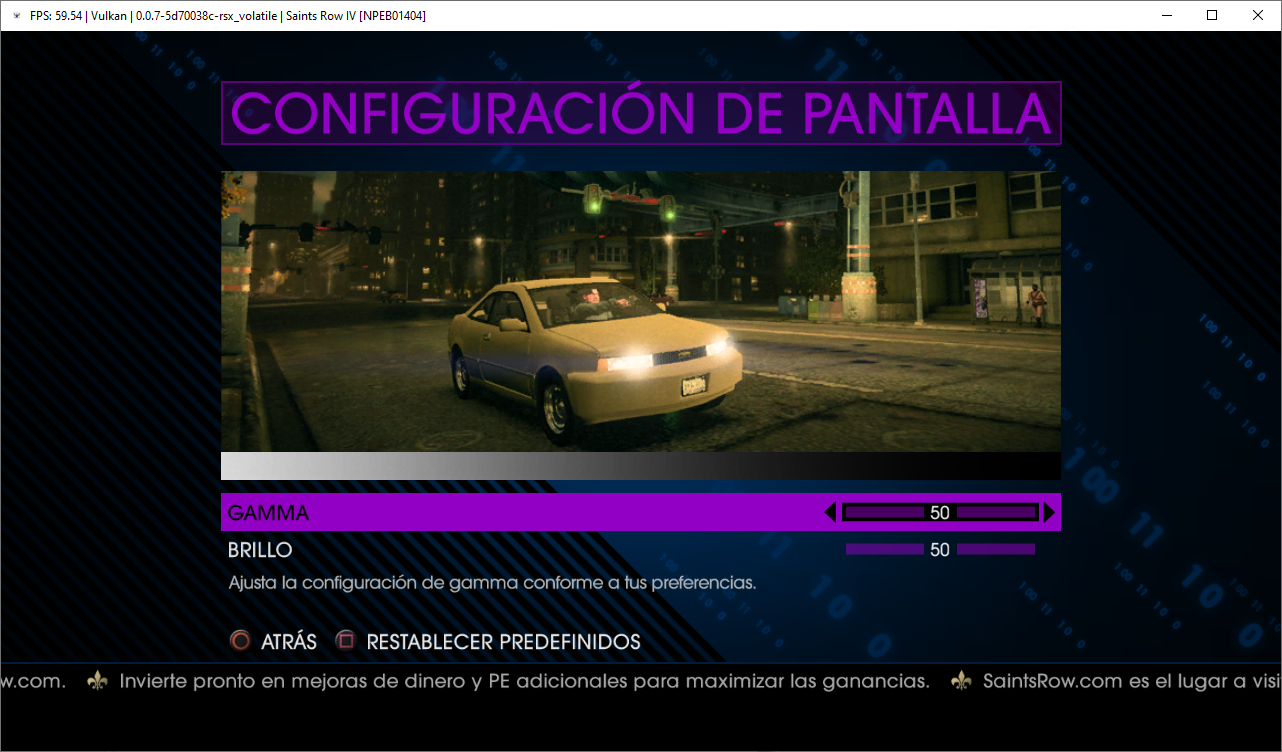This screenshot has width=1282, height=752.
Task: Click the square button icon for RESTABLECER PREDEFINIDOS
Action: 345,641
